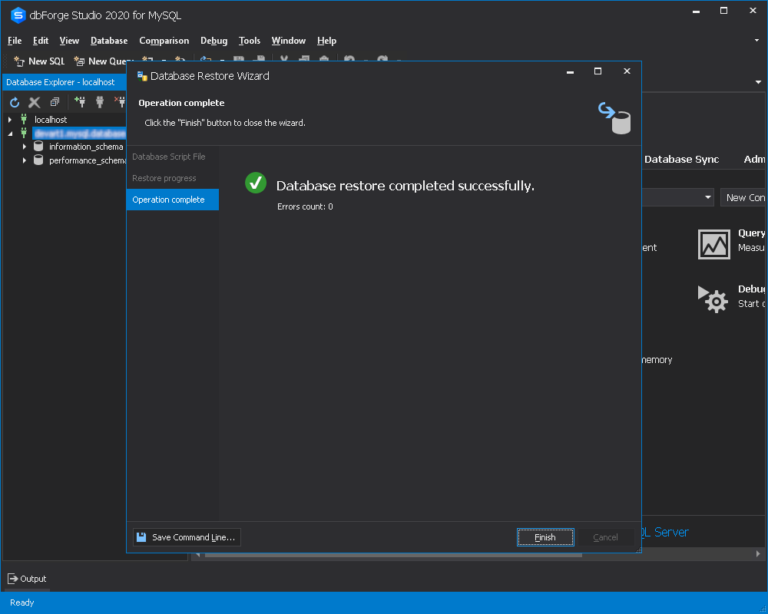This screenshot has width=768, height=614.
Task: Click the Debug gear play icon
Action: pos(713,299)
